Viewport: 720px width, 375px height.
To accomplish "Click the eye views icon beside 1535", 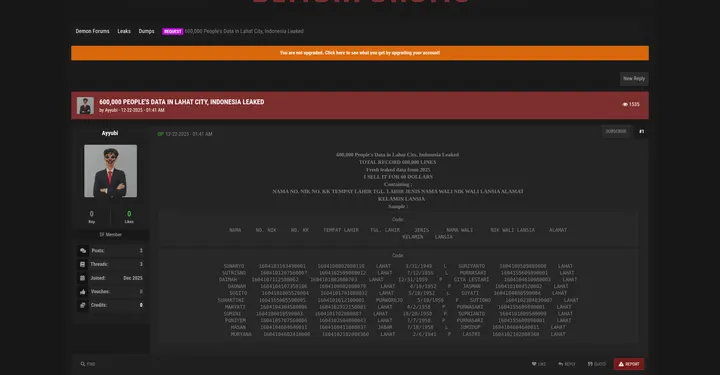I will coord(624,105).
